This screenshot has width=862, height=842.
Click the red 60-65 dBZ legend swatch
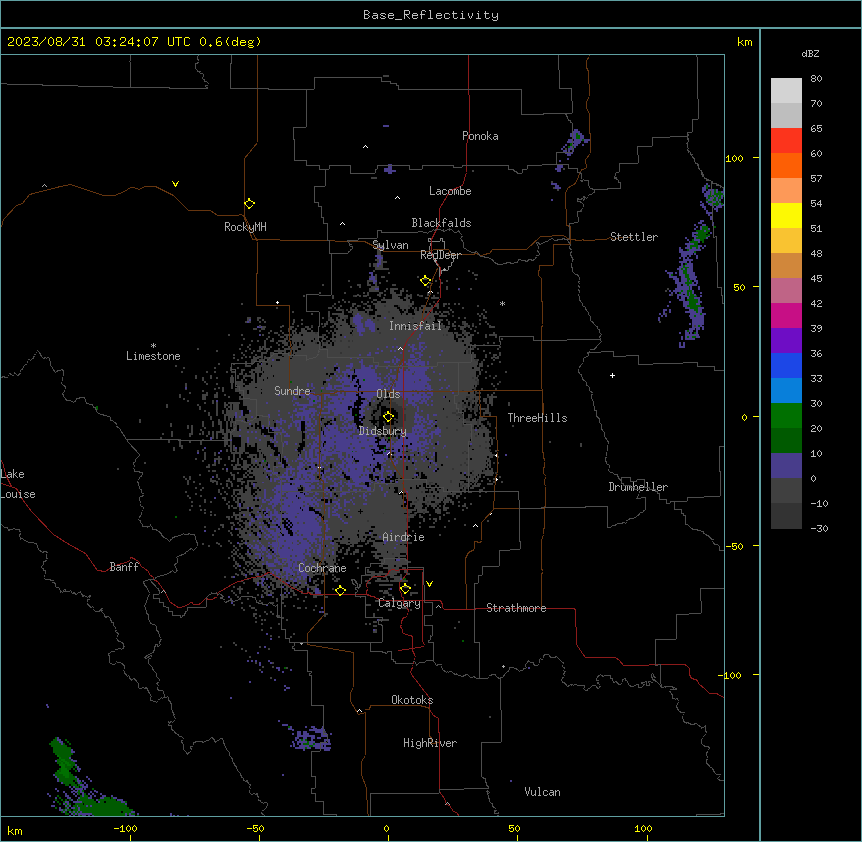coord(786,140)
